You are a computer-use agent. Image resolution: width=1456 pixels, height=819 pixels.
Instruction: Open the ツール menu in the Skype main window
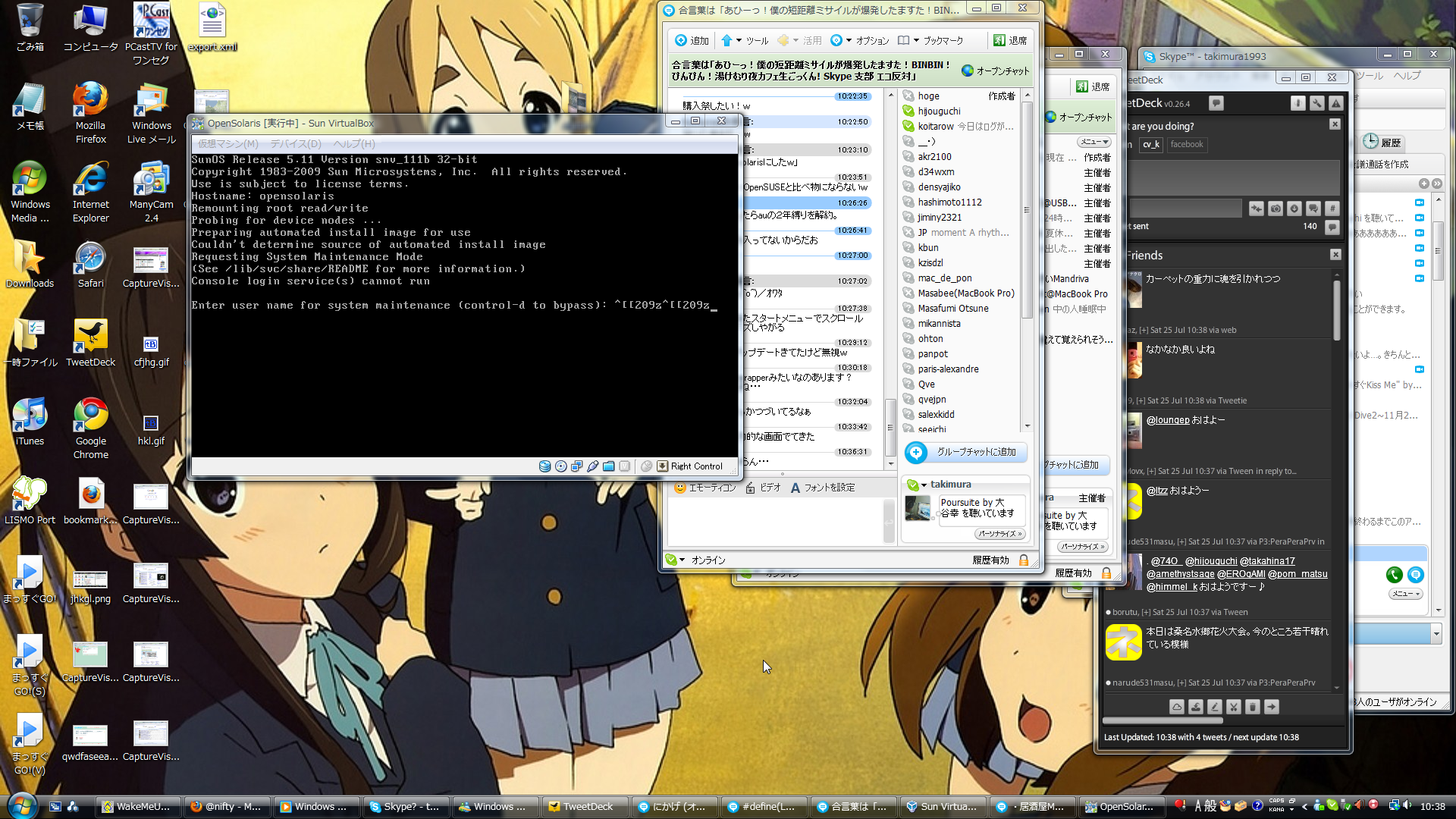pyautogui.click(x=1370, y=76)
